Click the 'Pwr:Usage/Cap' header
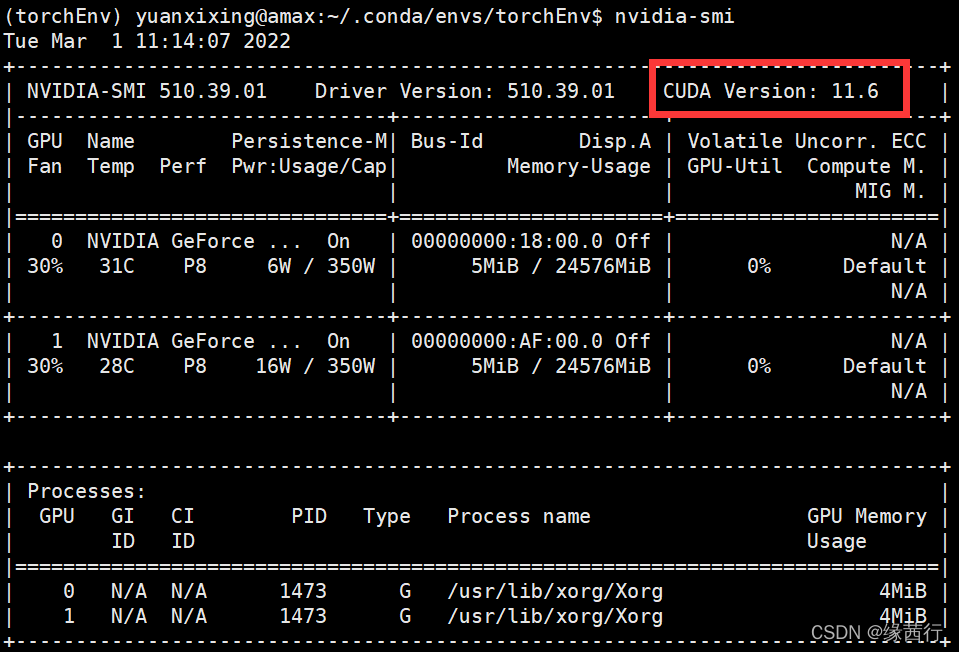The width and height of the screenshot is (959, 652). click(x=309, y=166)
